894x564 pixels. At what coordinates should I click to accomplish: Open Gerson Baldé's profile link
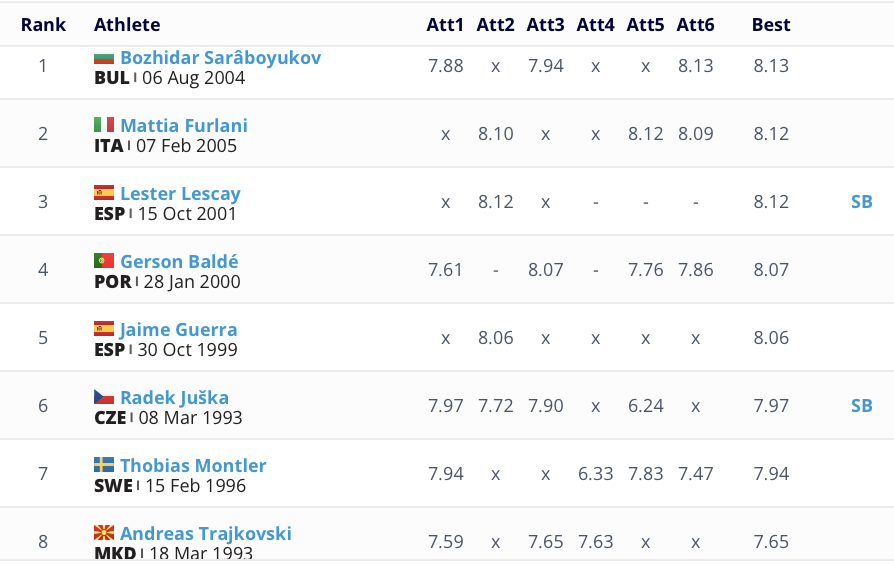179,262
